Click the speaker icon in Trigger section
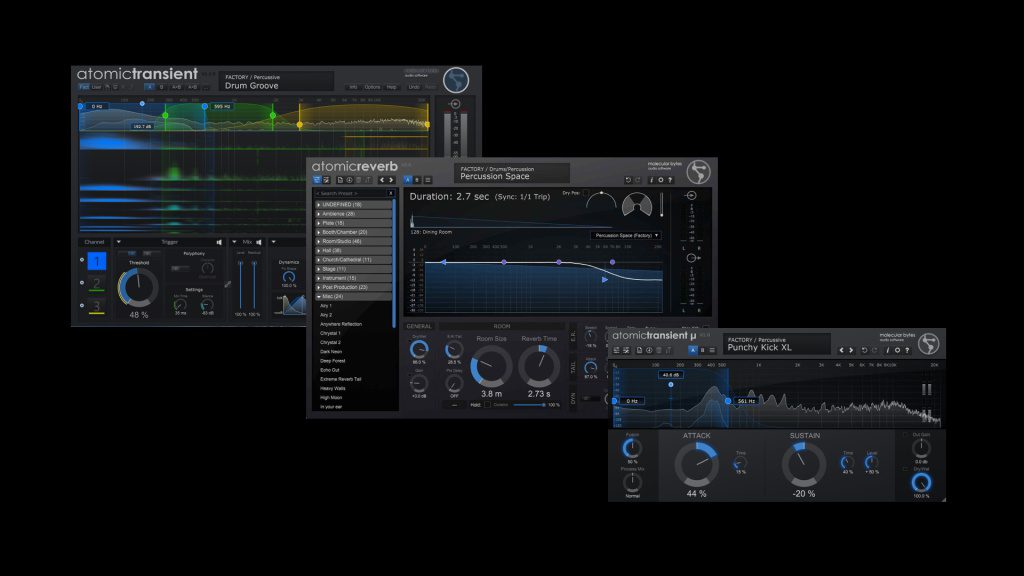This screenshot has width=1024, height=576. [219, 242]
